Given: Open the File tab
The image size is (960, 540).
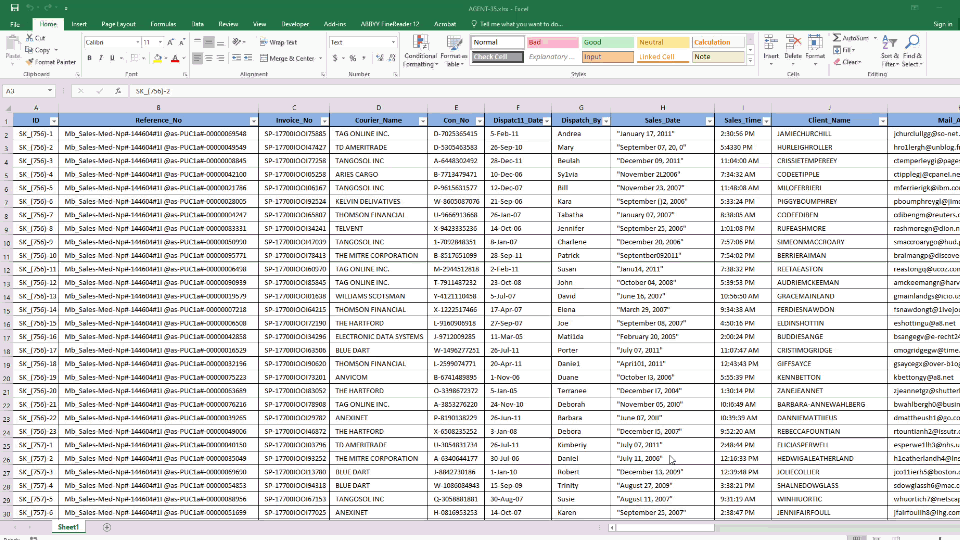Looking at the screenshot, I should pyautogui.click(x=15, y=24).
